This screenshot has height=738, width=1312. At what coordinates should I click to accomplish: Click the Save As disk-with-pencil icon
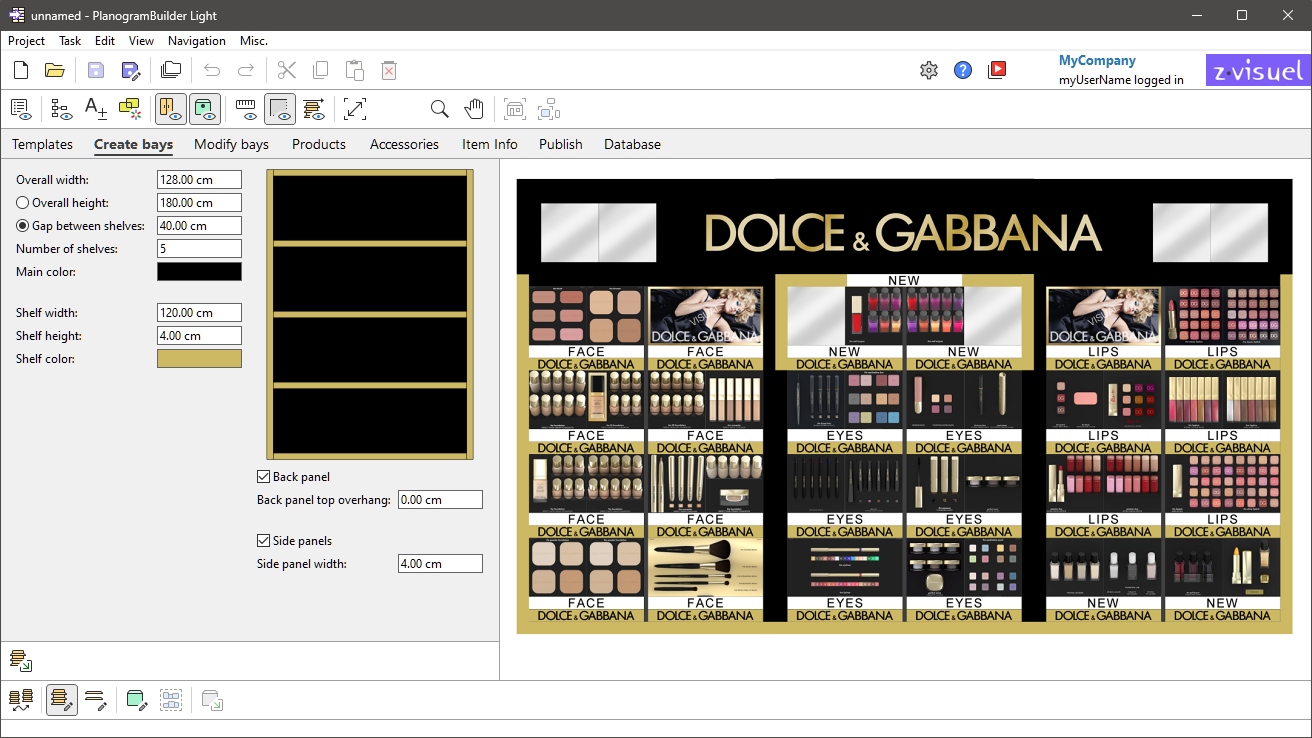coord(130,70)
